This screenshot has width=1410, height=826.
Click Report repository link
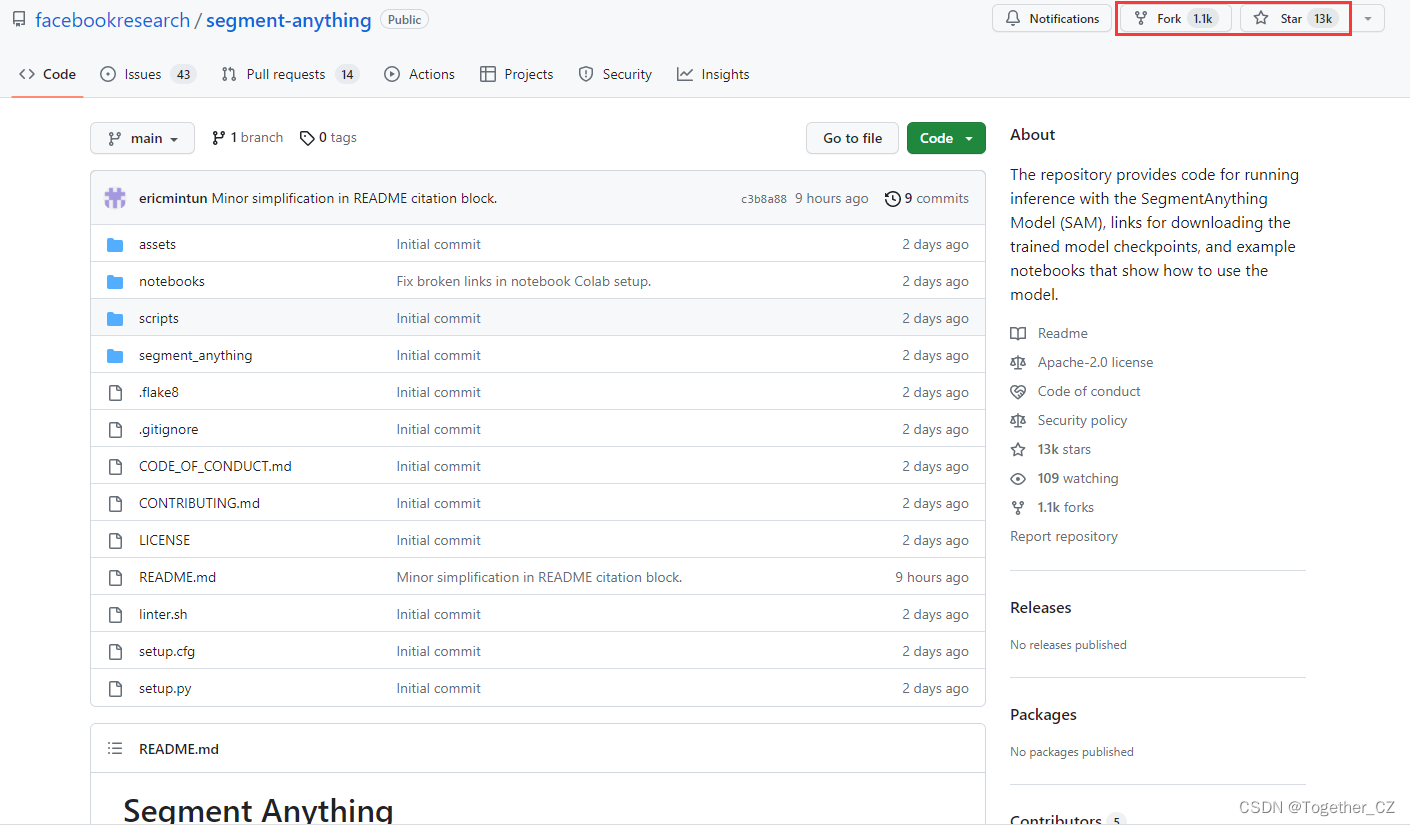1064,536
